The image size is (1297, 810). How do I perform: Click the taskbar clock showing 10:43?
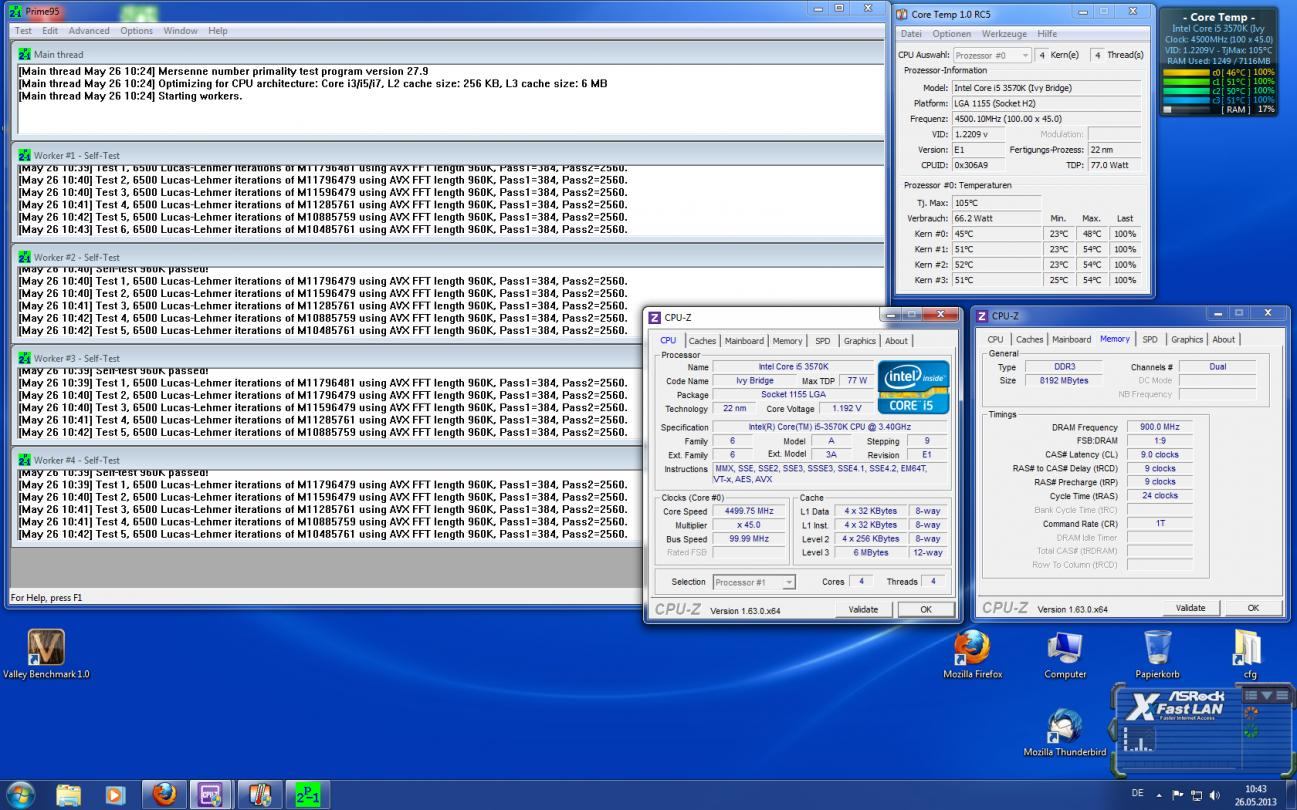point(1256,795)
